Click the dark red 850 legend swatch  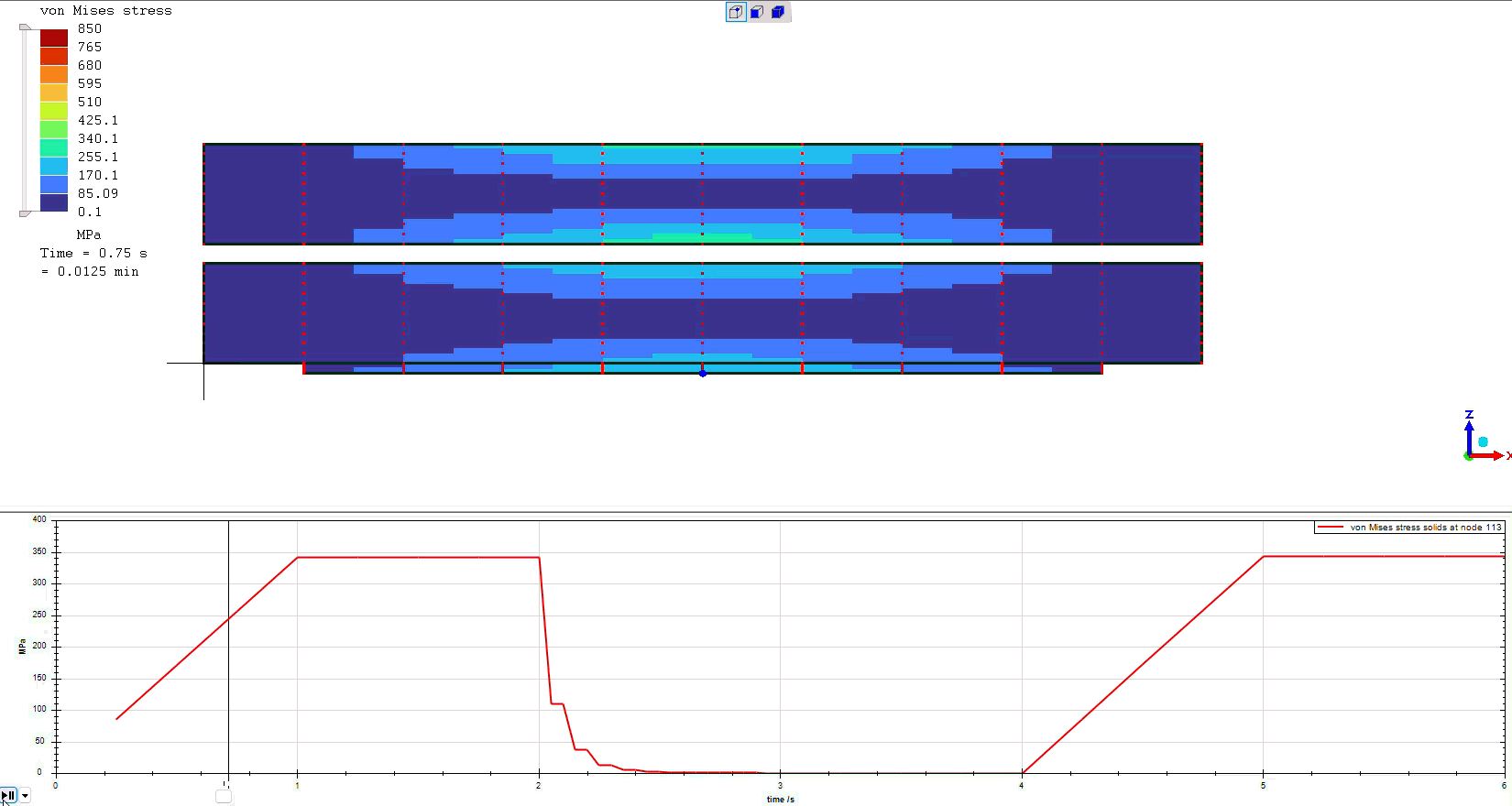tap(54, 38)
